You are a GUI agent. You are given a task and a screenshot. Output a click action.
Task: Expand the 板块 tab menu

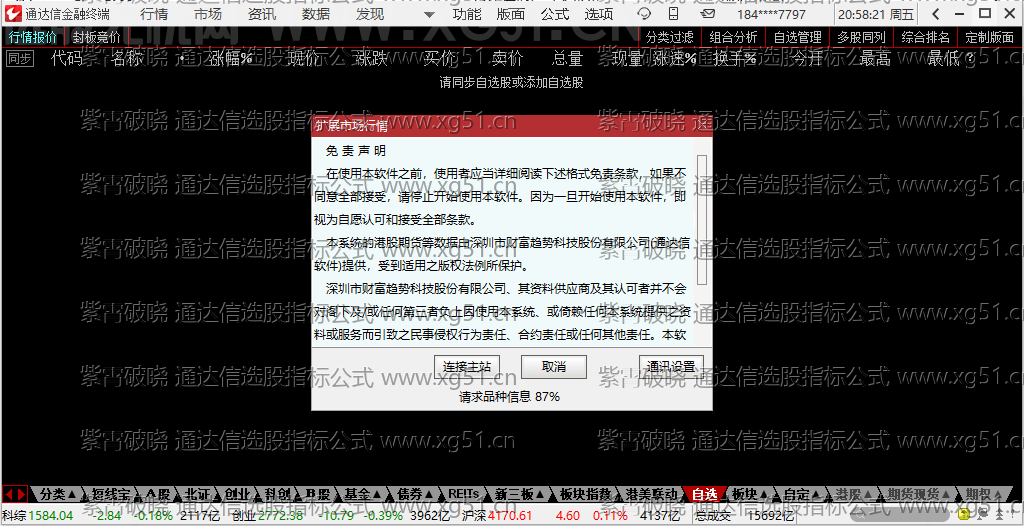tap(748, 494)
